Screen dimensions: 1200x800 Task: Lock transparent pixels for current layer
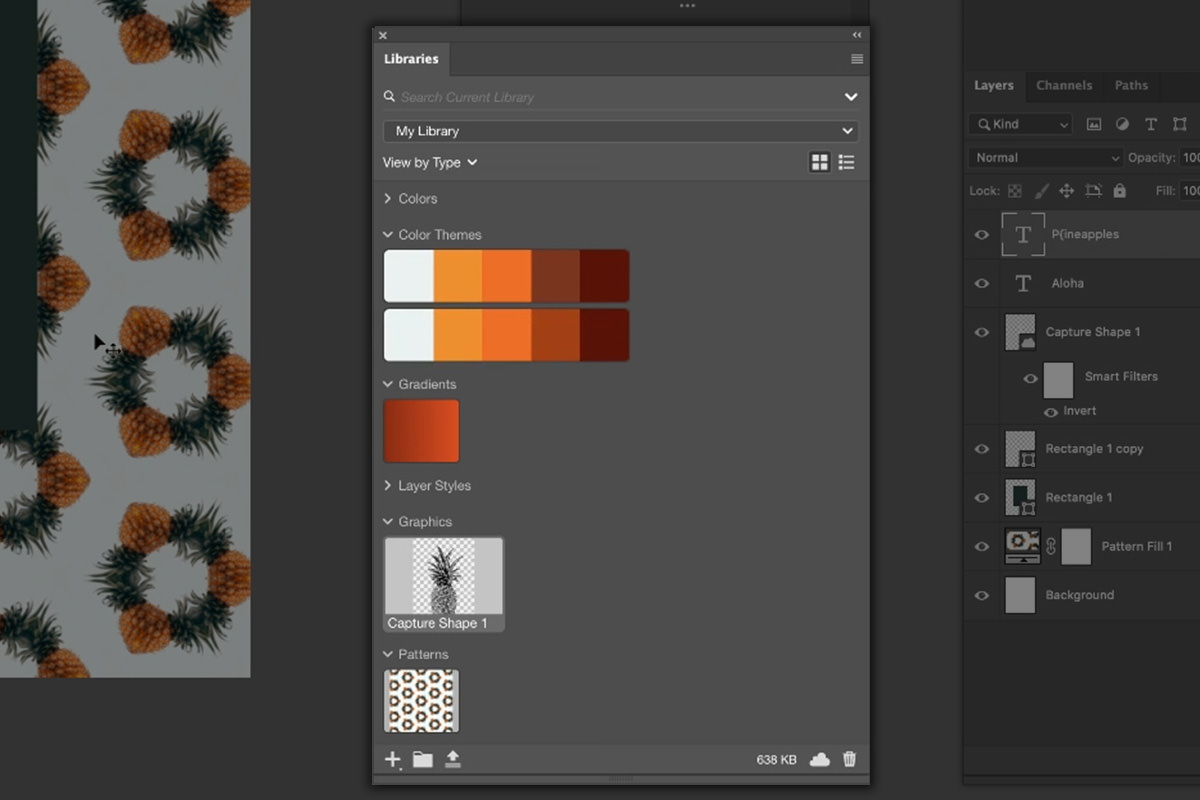[x=1014, y=190]
